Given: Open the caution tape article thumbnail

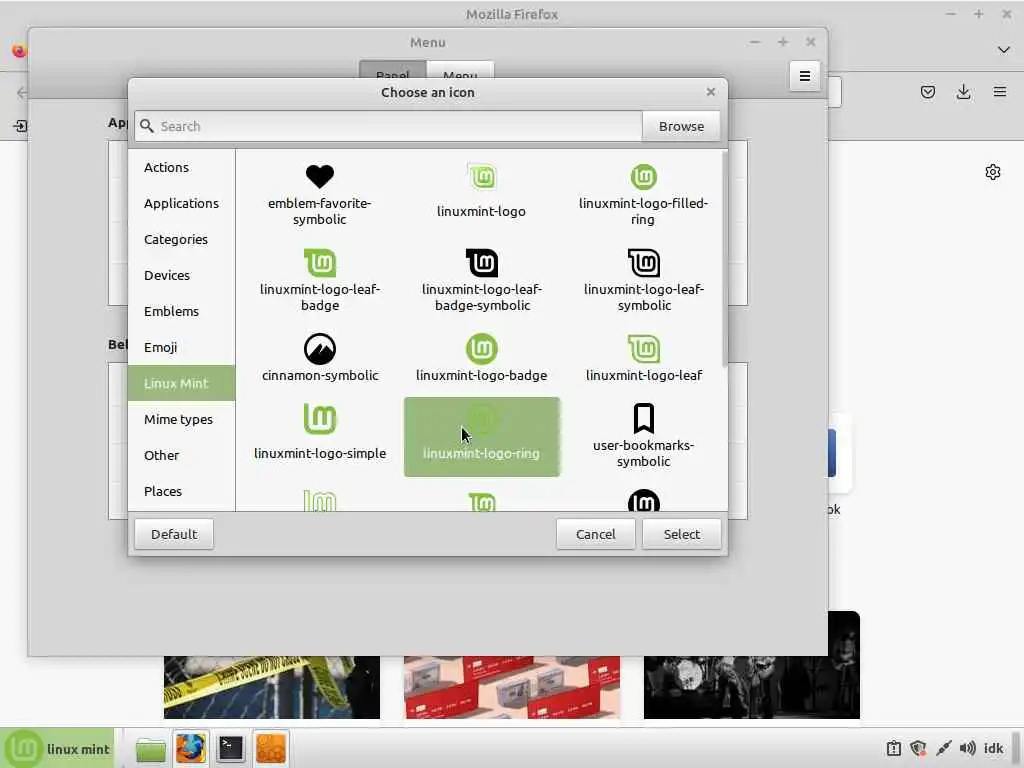Looking at the screenshot, I should click(x=272, y=687).
